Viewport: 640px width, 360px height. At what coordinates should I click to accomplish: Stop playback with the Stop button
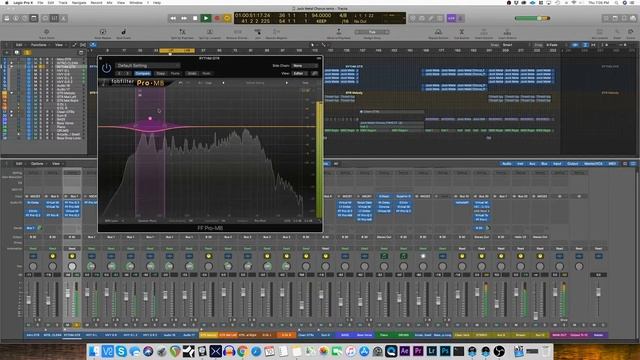pyautogui.click(x=195, y=18)
